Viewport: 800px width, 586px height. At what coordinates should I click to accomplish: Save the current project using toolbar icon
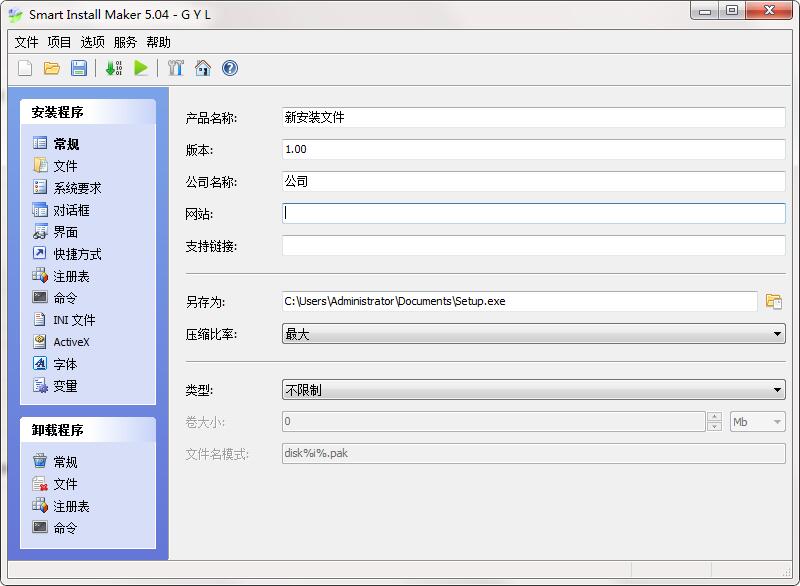(81, 68)
